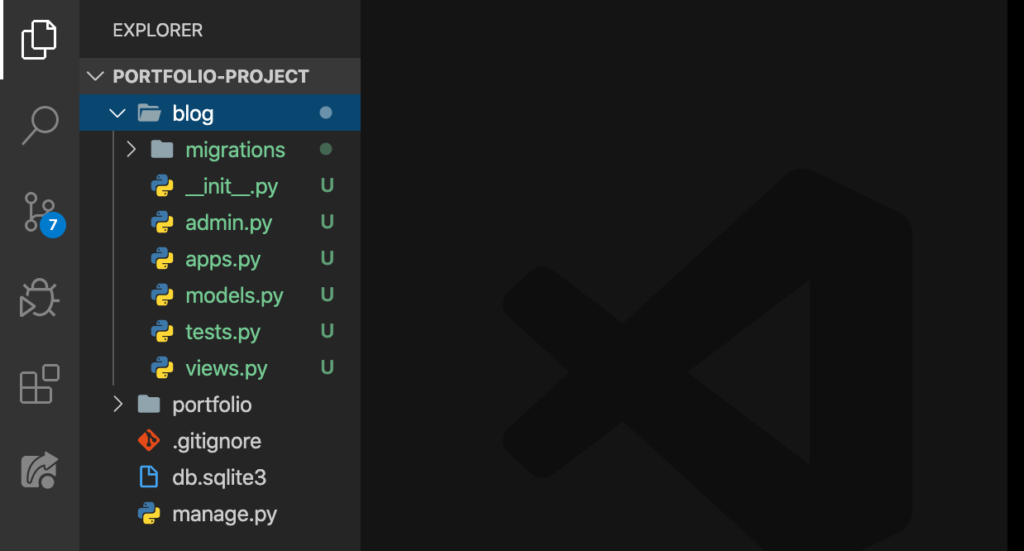1024x551 pixels.
Task: Open the Live Share icon
Action: 39,470
